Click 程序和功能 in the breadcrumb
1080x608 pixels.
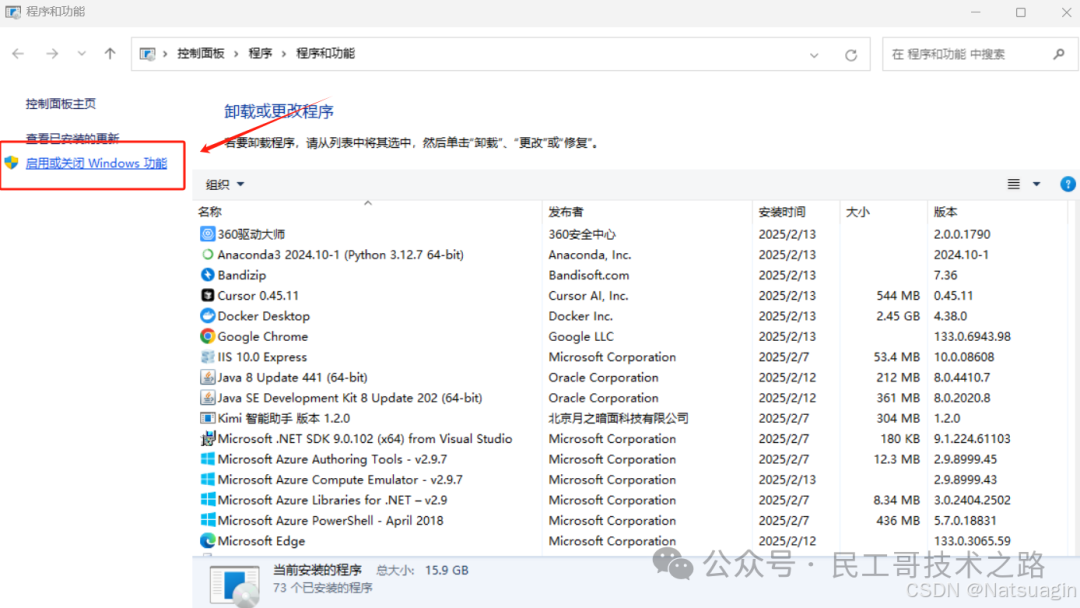pos(325,54)
